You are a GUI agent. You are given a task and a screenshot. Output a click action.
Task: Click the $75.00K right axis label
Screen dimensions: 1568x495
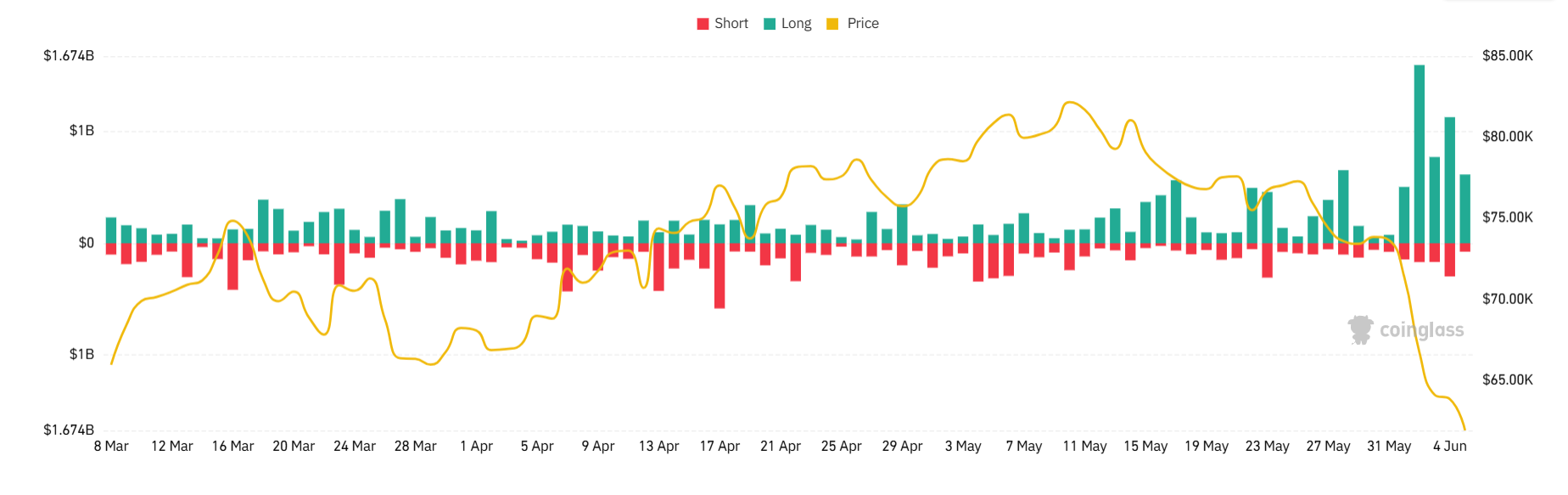click(x=1508, y=217)
